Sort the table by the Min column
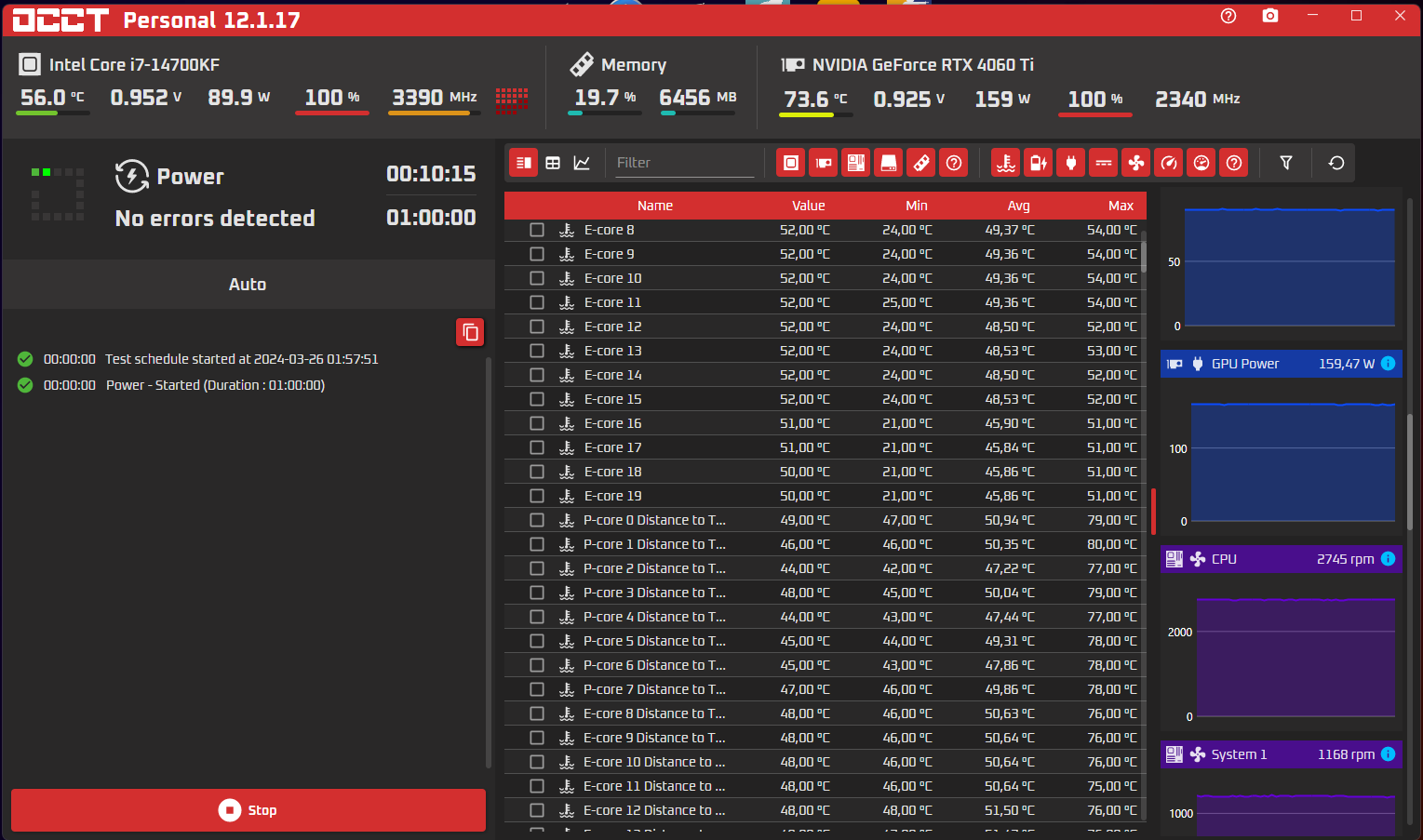 (917, 206)
